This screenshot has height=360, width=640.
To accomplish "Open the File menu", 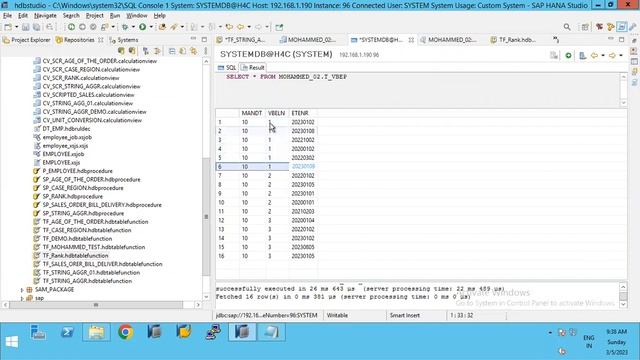I will (7, 16).
